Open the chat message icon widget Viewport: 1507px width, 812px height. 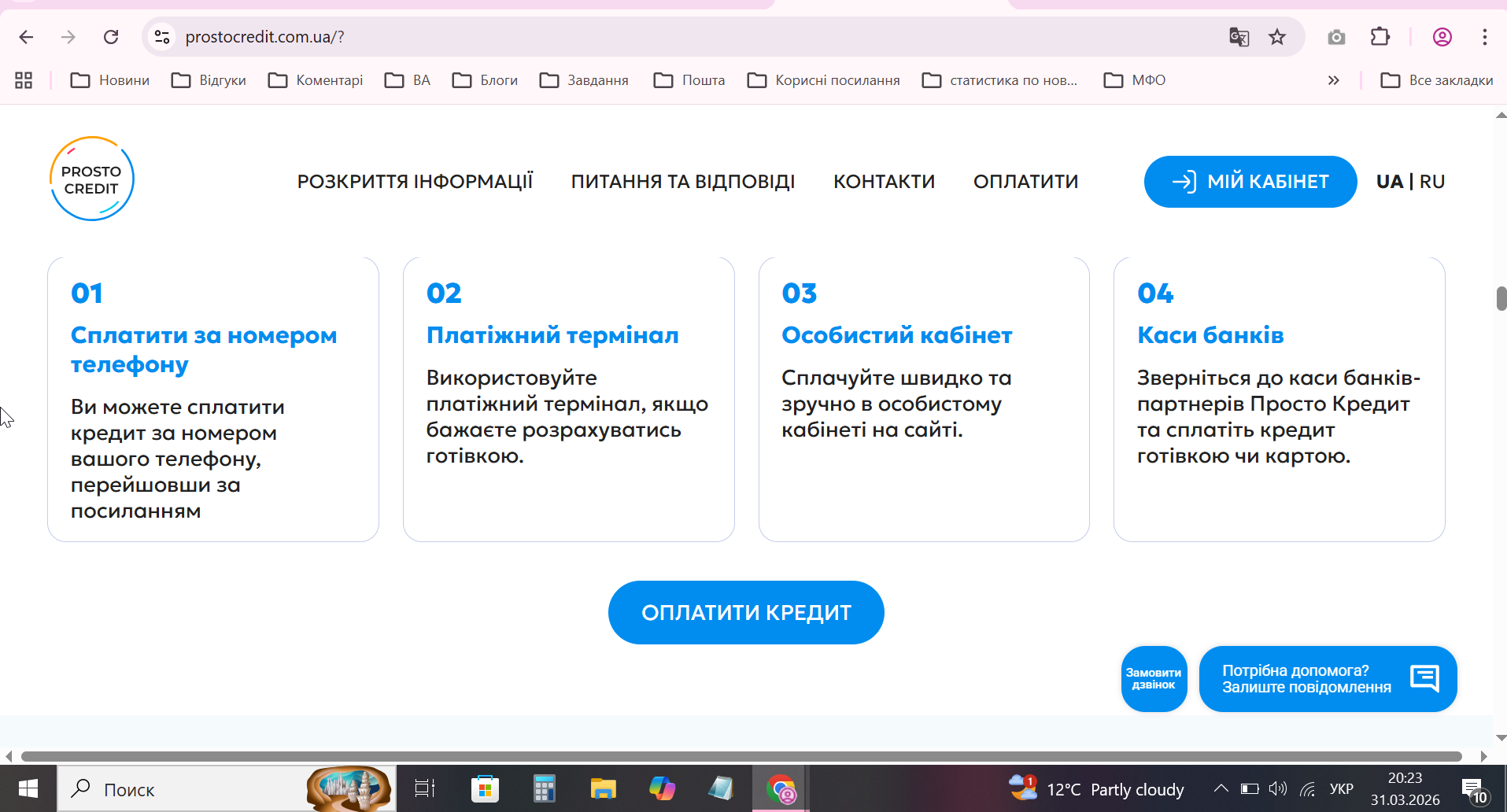tap(1425, 678)
